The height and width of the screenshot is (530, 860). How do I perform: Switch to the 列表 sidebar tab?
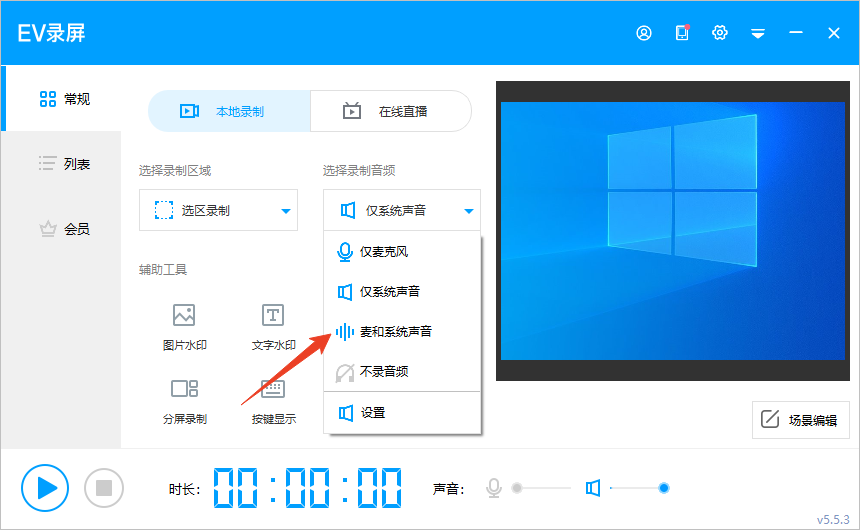[61, 163]
